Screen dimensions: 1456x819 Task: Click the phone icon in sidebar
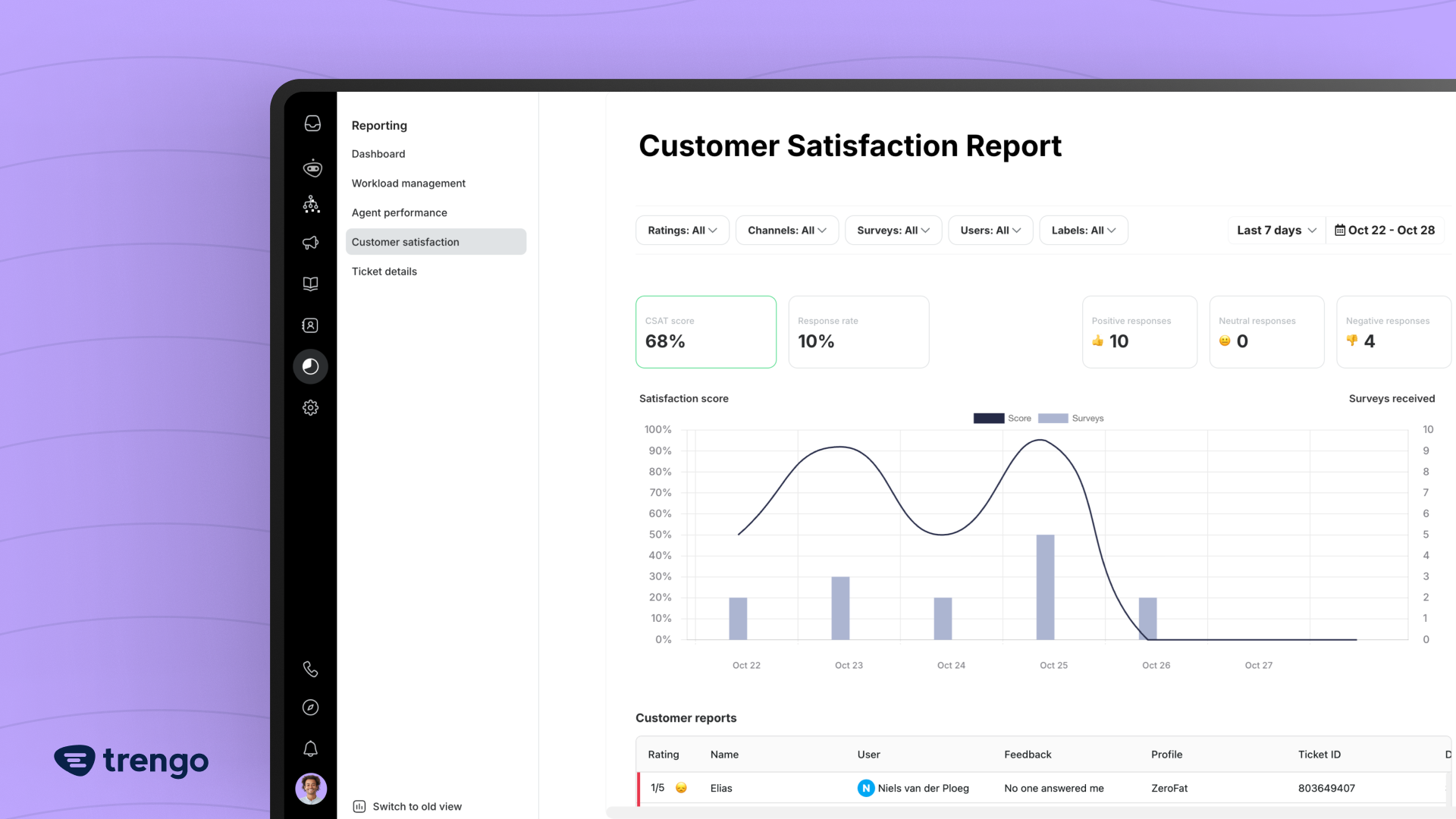(311, 669)
